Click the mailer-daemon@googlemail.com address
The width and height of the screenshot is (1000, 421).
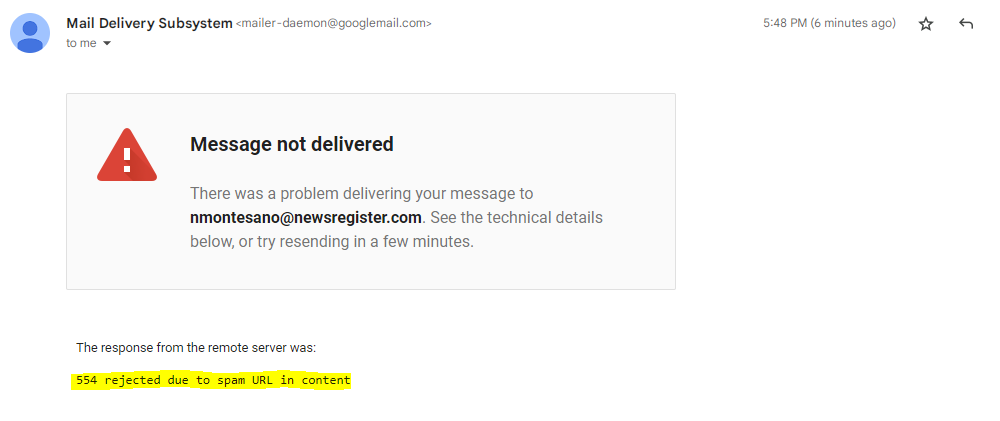334,24
